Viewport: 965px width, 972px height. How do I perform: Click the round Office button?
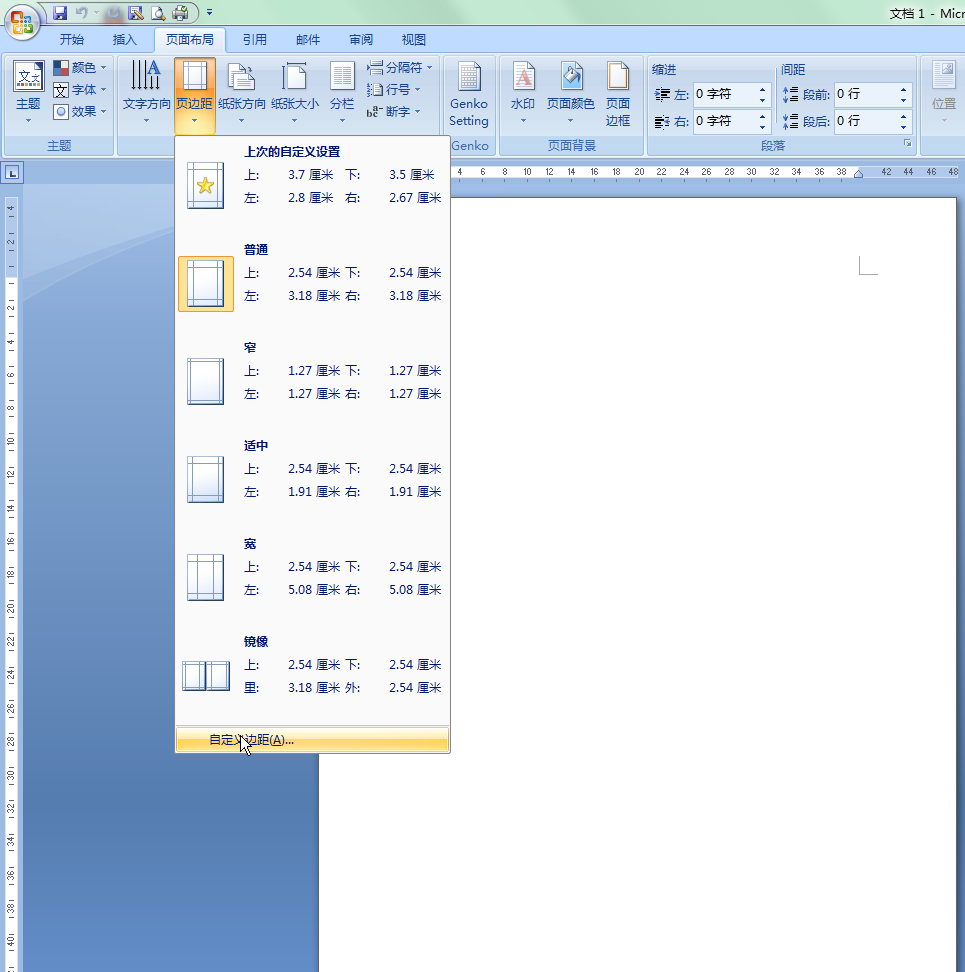click(22, 22)
